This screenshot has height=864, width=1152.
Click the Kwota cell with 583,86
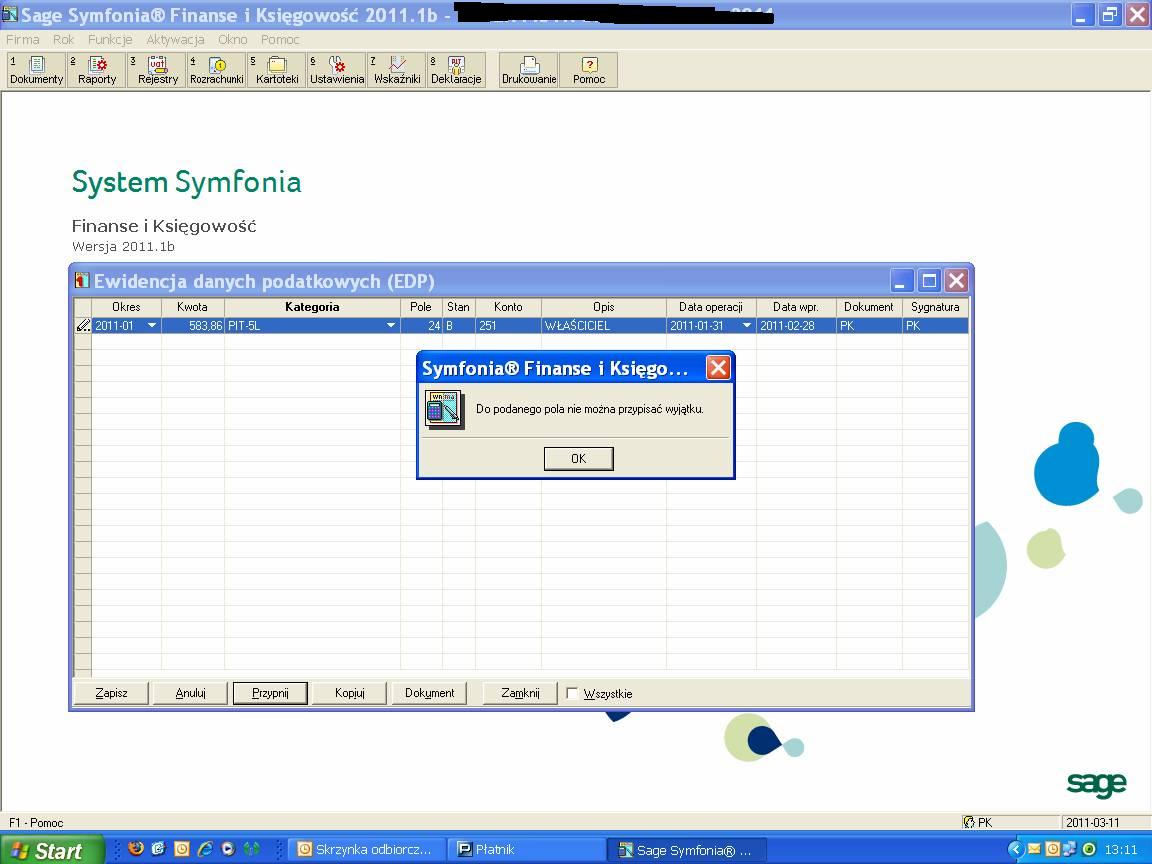[x=193, y=326]
